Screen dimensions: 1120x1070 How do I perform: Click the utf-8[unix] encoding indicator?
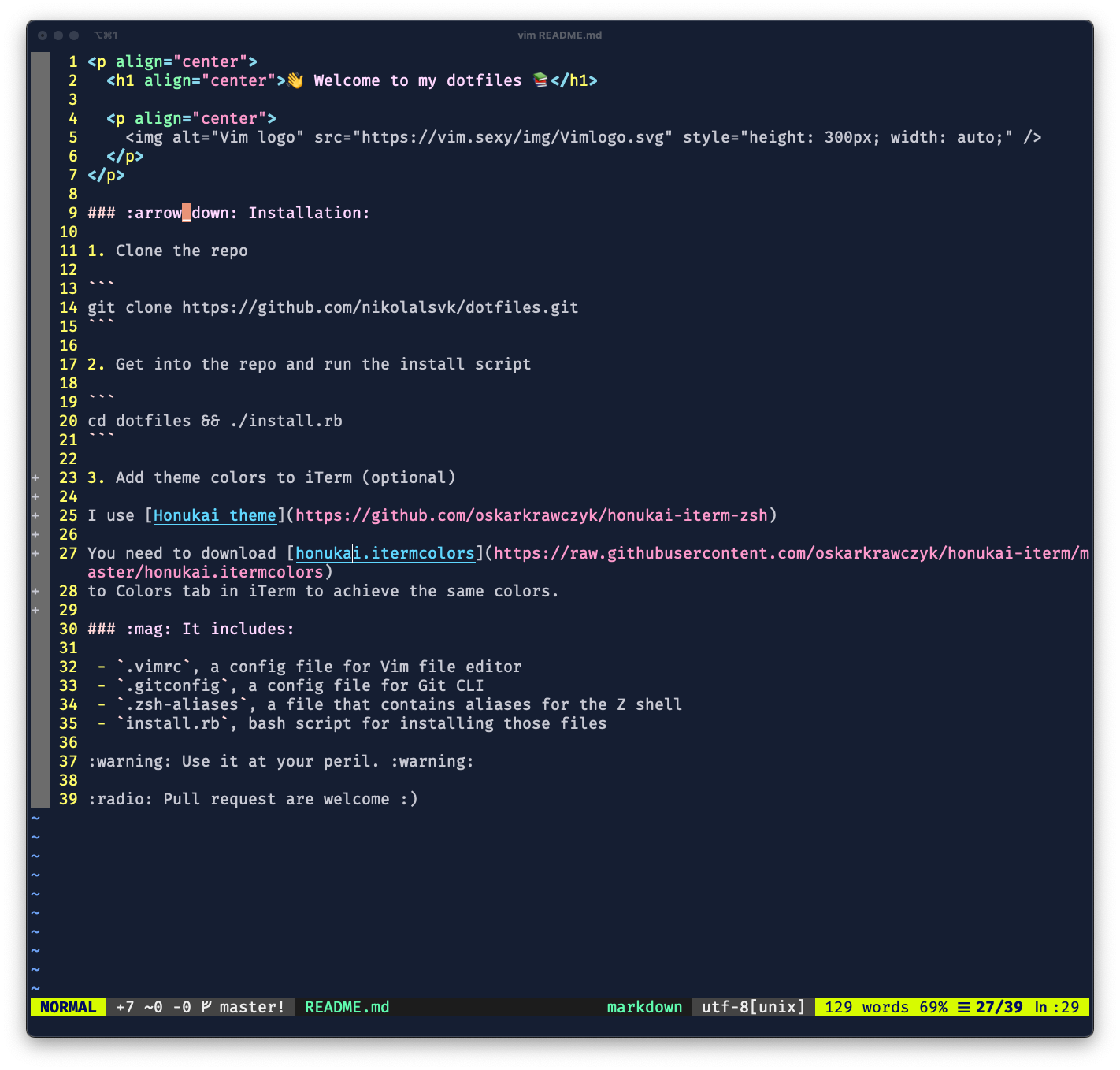[x=754, y=1007]
